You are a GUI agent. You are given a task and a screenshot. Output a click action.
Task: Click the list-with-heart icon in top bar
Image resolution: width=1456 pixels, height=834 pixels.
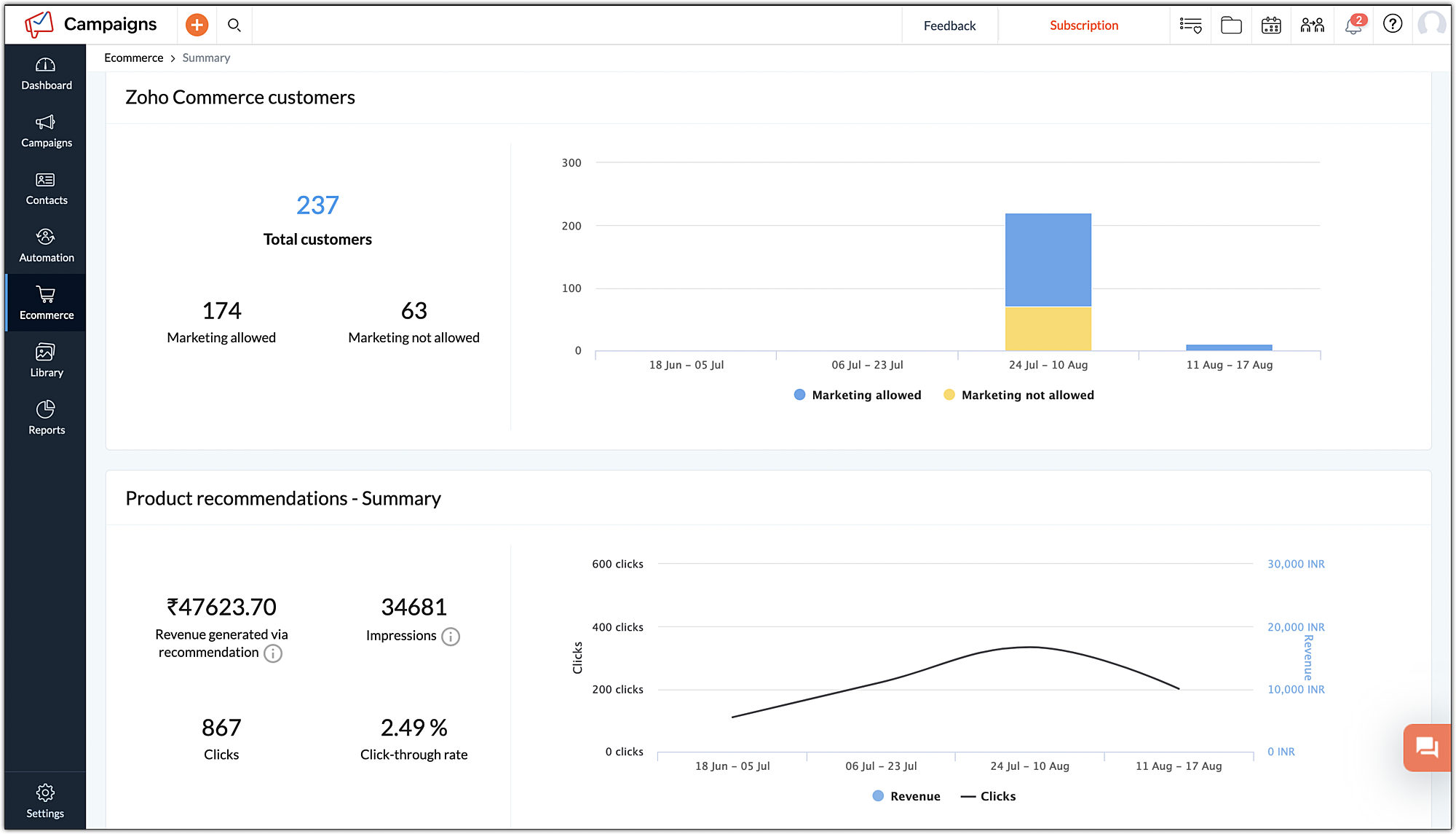coord(1190,25)
